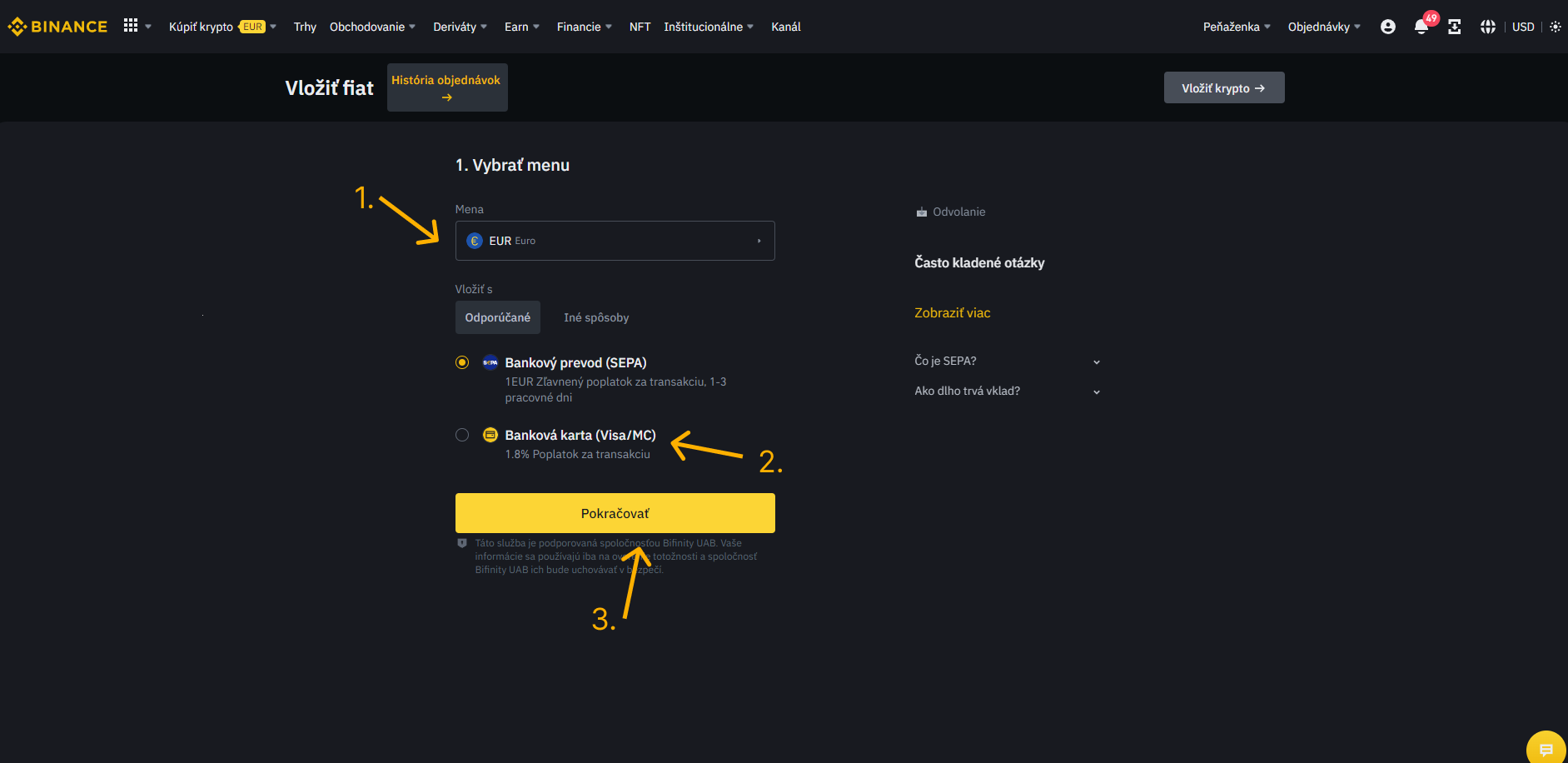The width and height of the screenshot is (1568, 763).
Task: Open the EUR Euro currency dropdown
Action: pos(615,241)
